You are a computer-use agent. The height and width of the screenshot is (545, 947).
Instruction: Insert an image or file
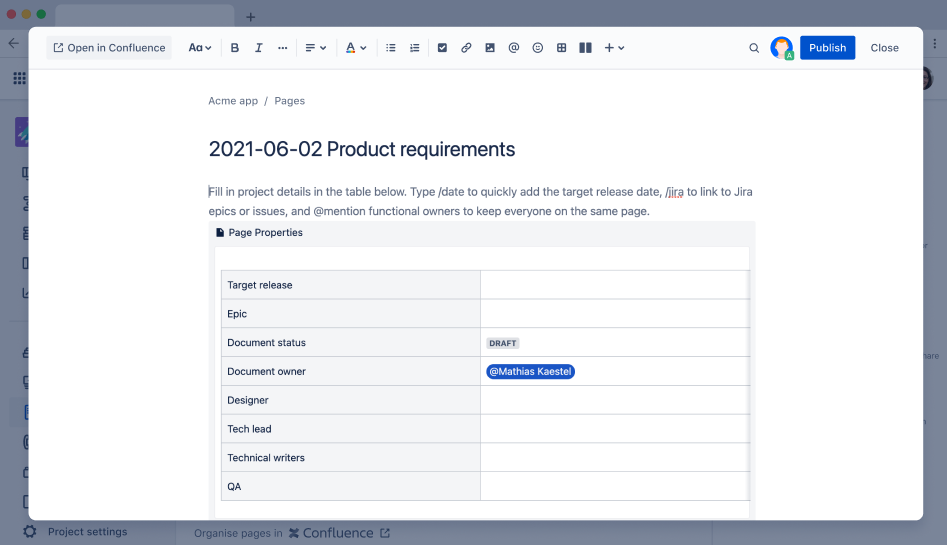[x=490, y=48]
